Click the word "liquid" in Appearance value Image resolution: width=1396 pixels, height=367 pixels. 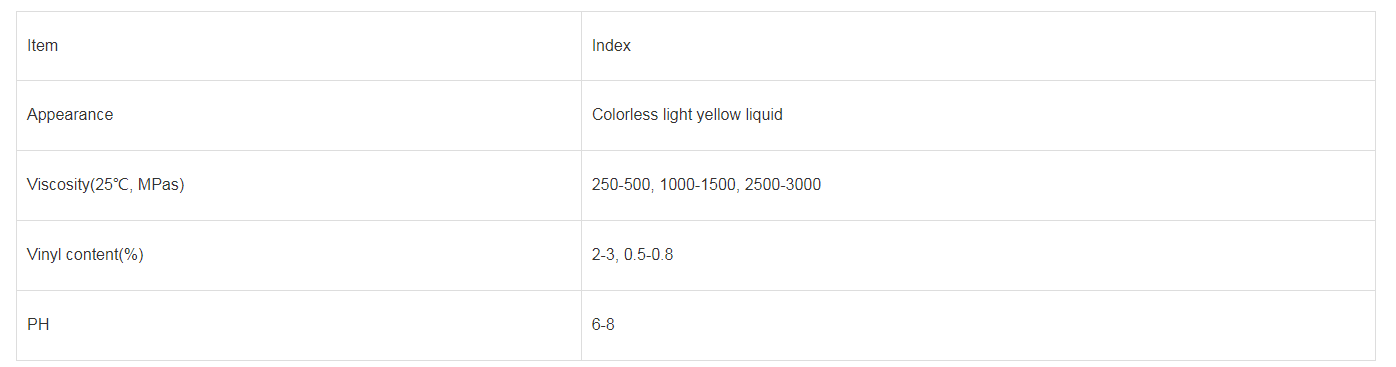pos(763,115)
